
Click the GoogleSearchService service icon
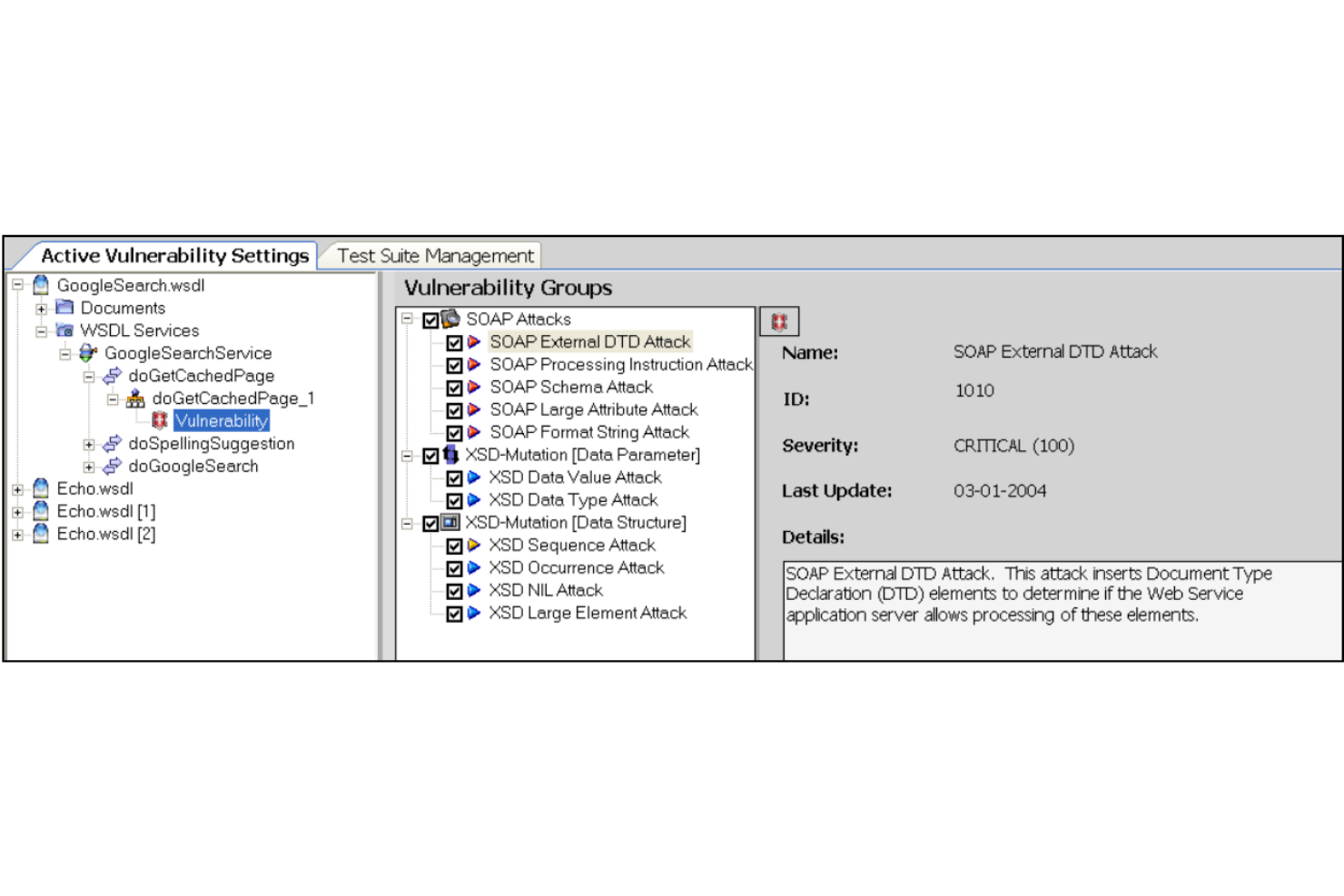click(x=88, y=353)
